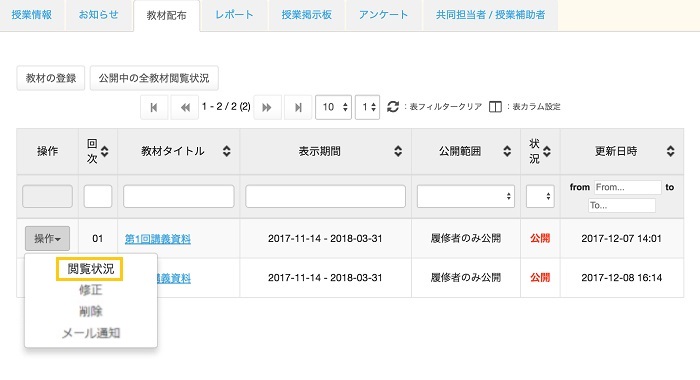
Task: Expand 状況 filter dropdown
Action: coord(540,196)
